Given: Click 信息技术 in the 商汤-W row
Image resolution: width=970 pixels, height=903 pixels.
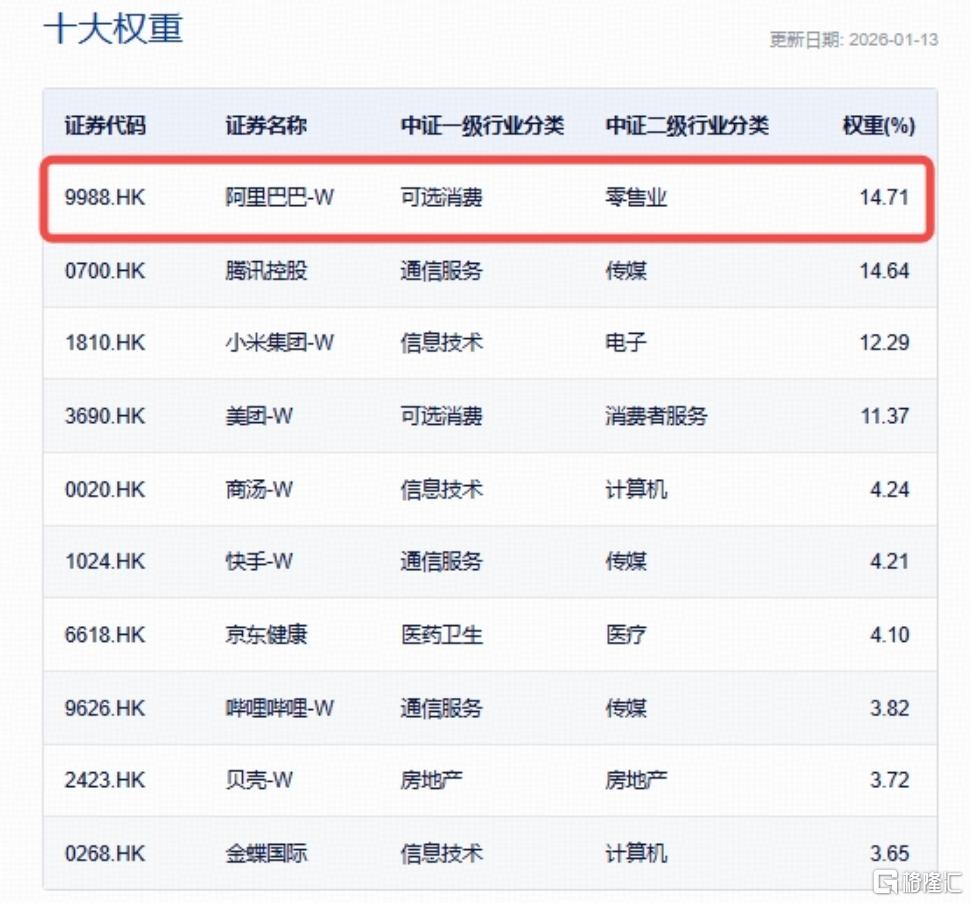Looking at the screenshot, I should (441, 490).
